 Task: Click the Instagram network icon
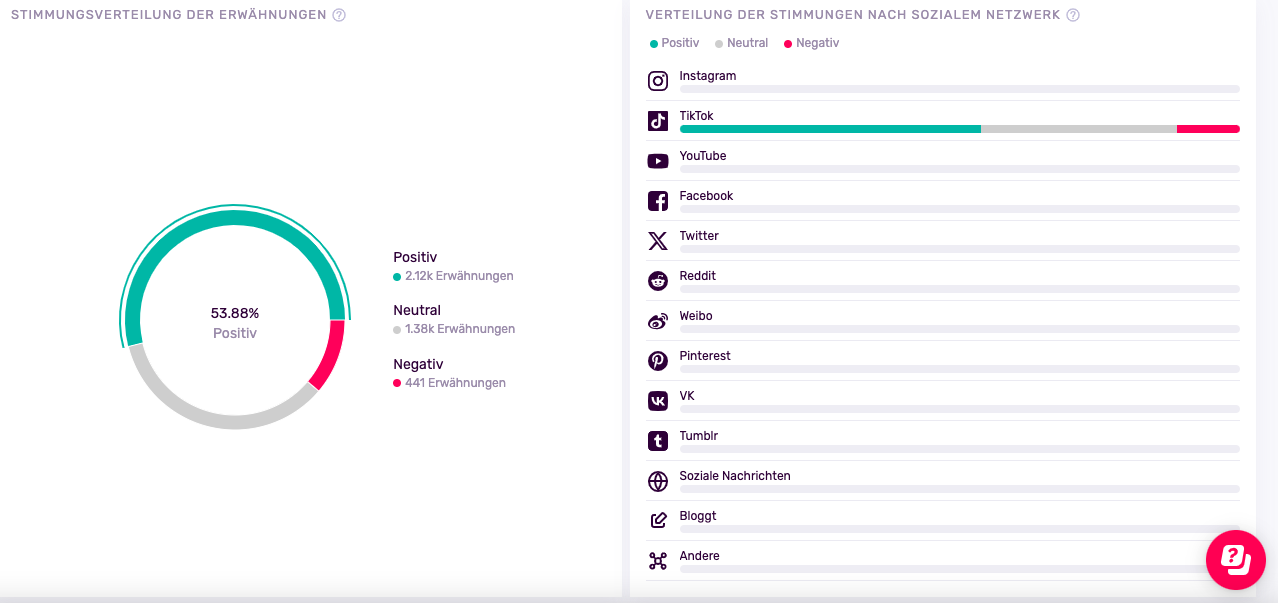[x=658, y=82]
